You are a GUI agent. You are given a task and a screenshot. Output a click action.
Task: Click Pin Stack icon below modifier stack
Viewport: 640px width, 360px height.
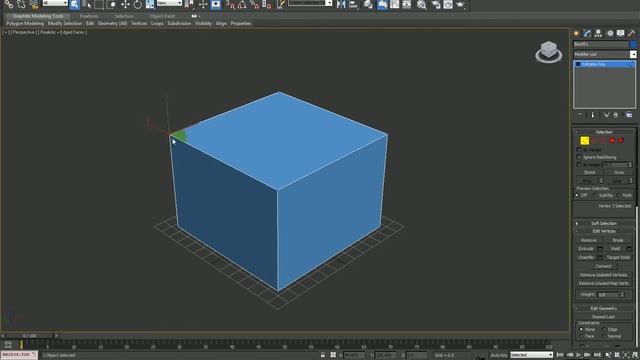click(x=580, y=116)
